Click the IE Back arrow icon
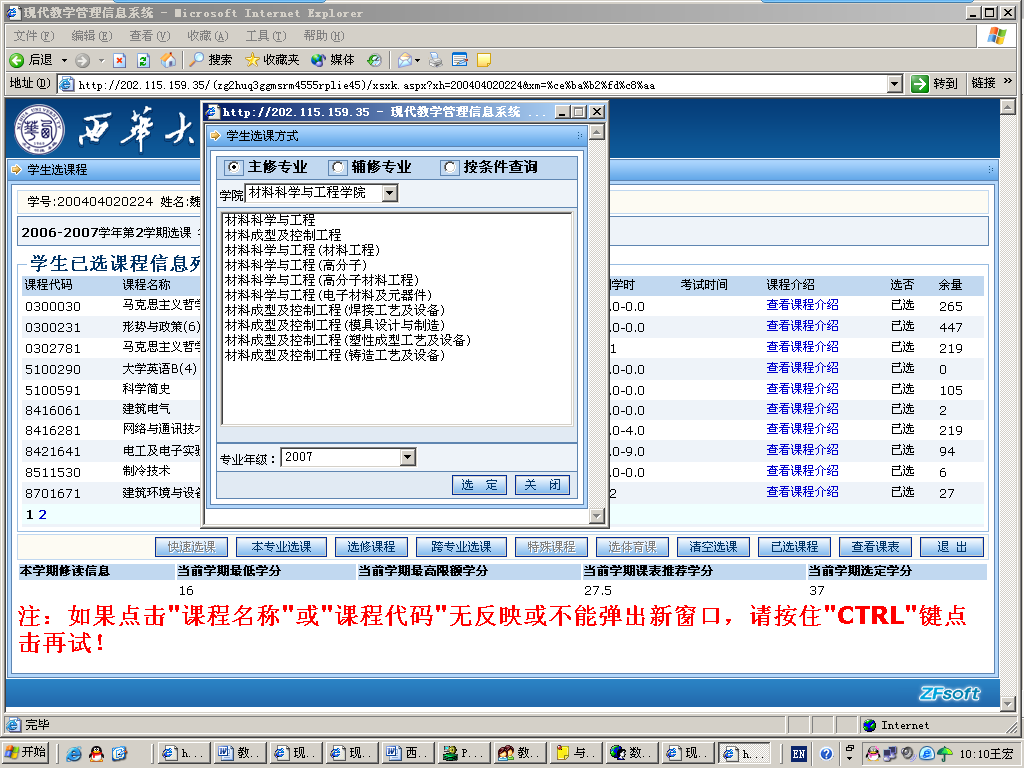The width and height of the screenshot is (1024, 768). pyautogui.click(x=17, y=60)
